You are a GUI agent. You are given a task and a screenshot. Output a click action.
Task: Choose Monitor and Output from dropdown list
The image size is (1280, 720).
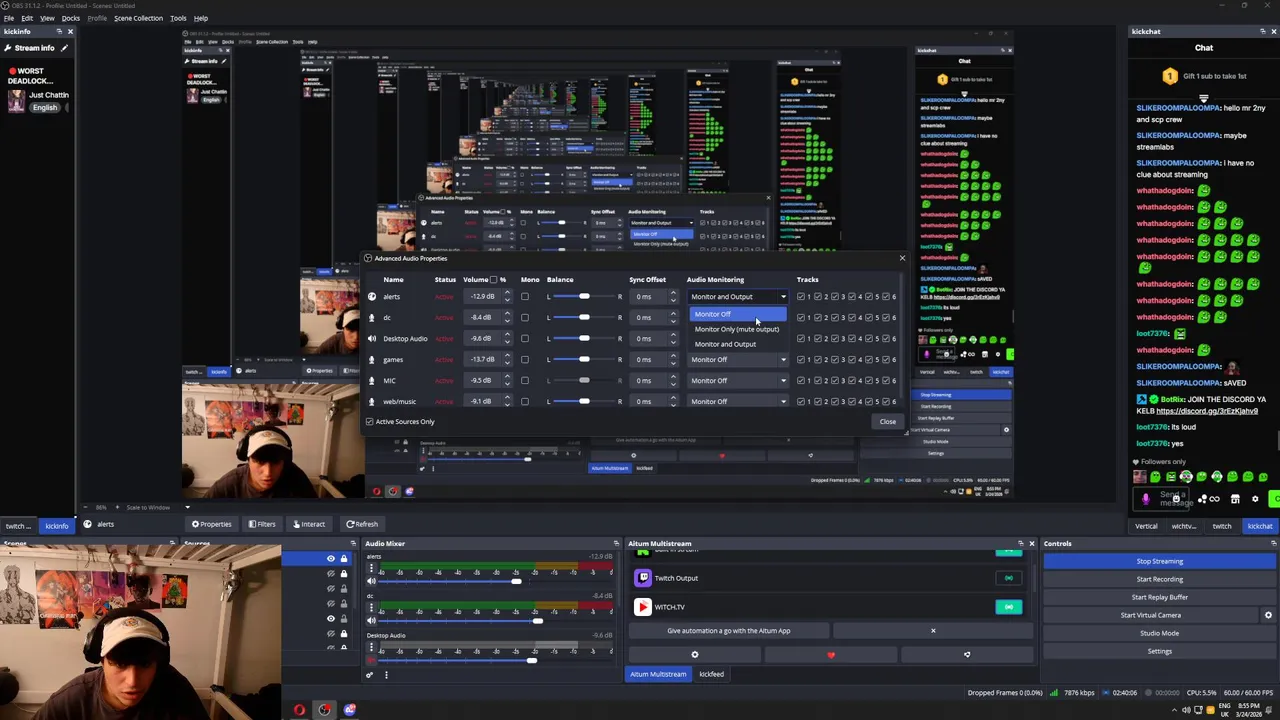click(x=739, y=344)
